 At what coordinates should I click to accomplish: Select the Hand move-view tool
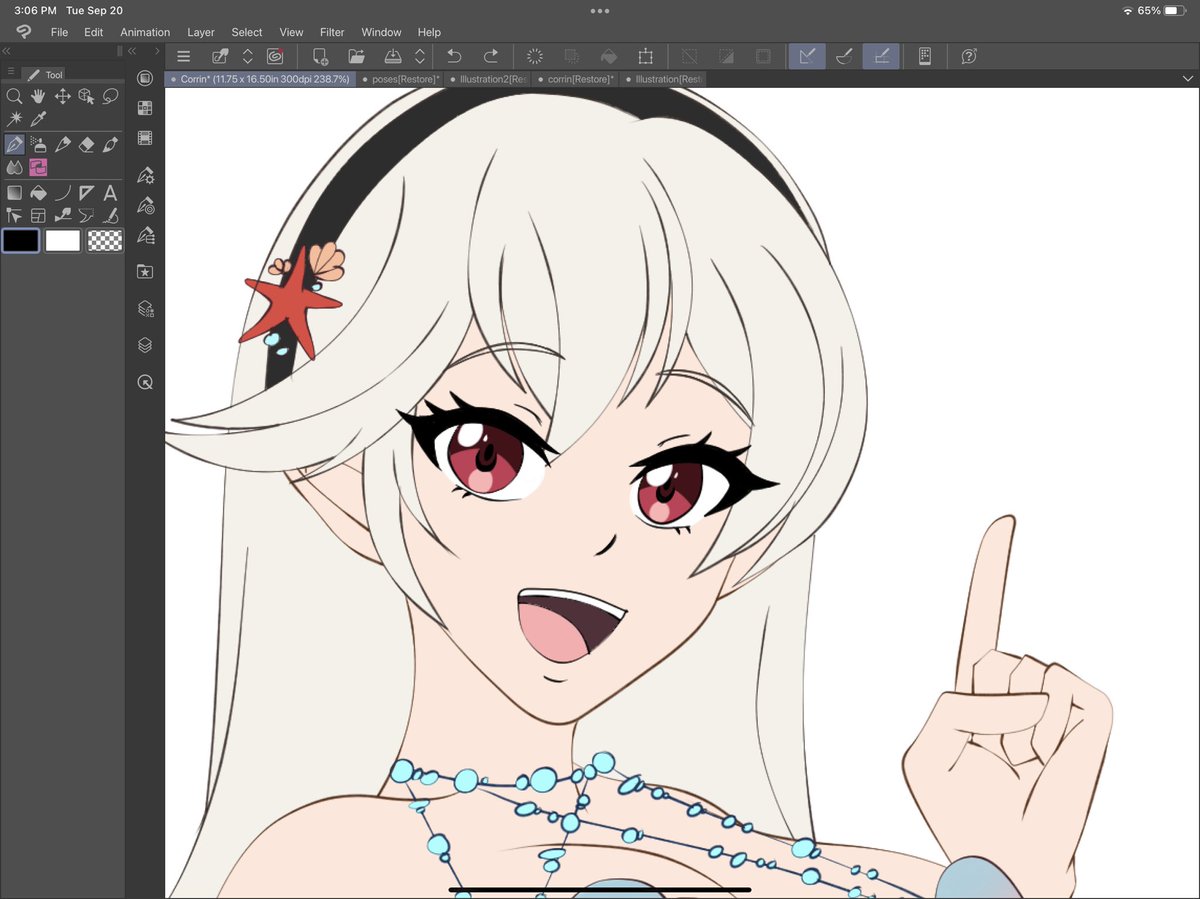click(x=38, y=96)
